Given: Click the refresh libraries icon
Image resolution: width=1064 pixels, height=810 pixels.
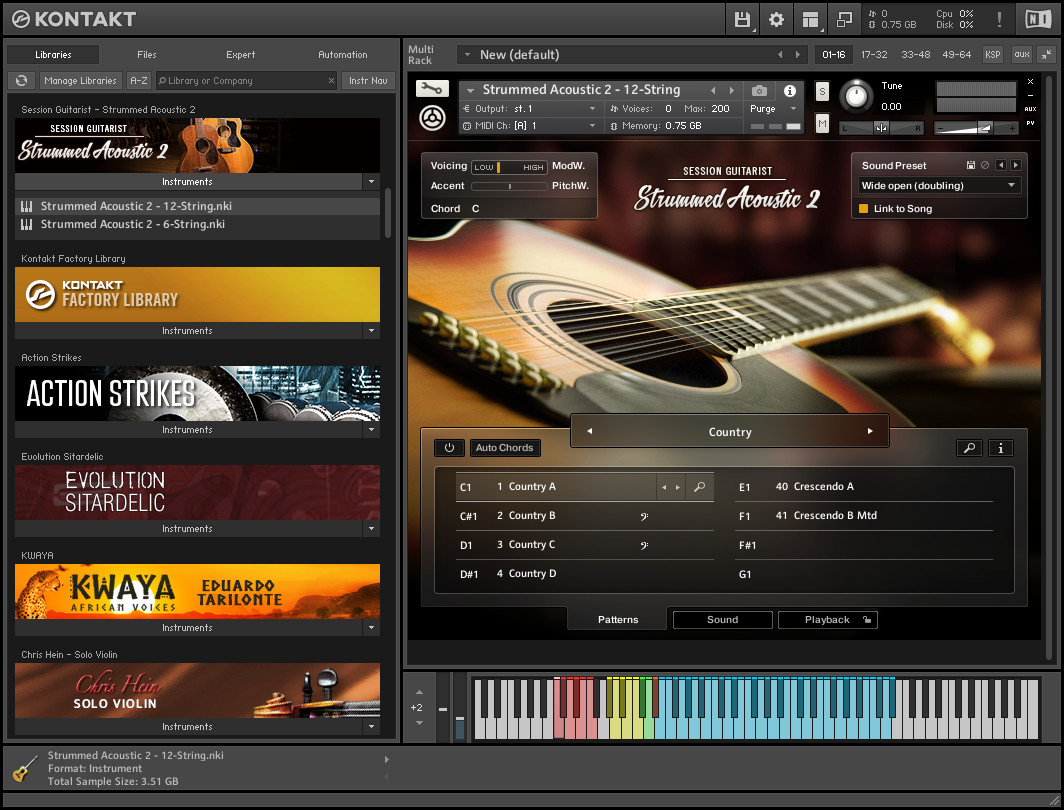Looking at the screenshot, I should tap(22, 80).
